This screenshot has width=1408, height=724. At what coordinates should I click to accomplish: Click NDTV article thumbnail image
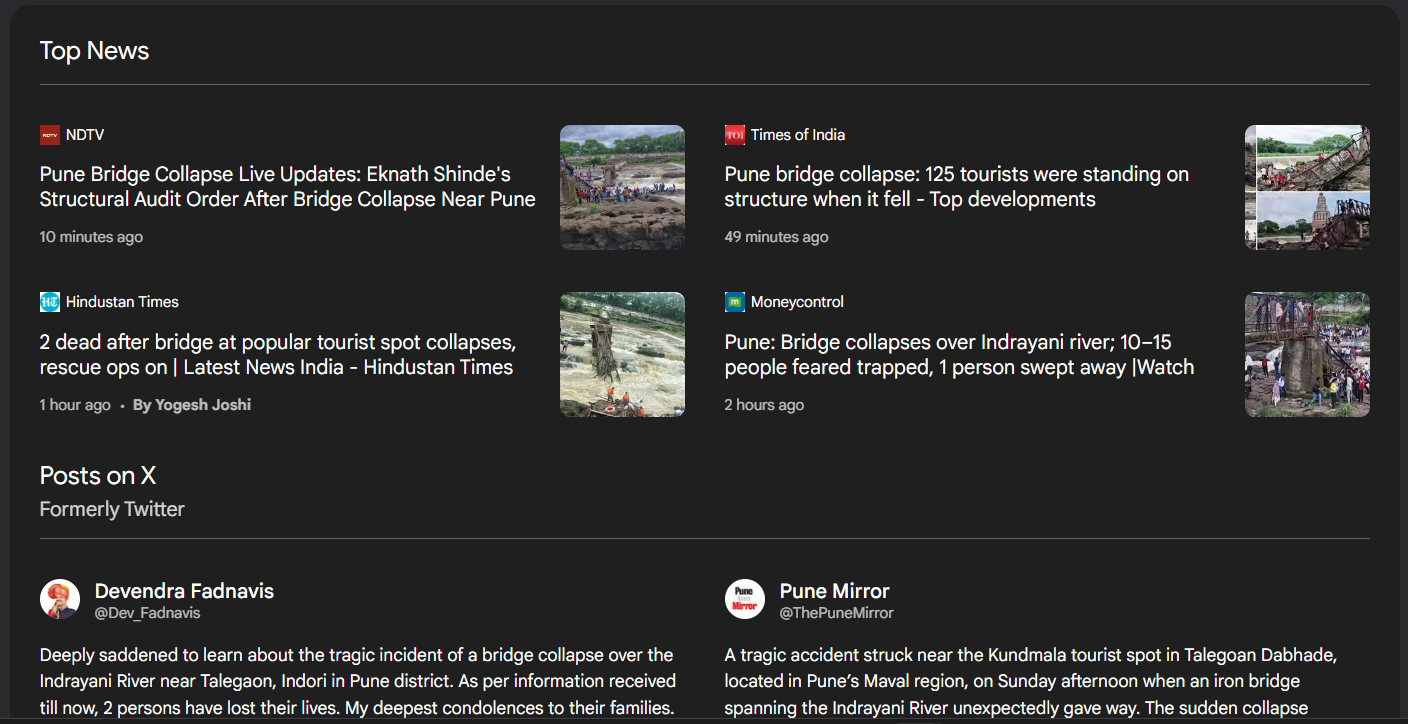coord(622,187)
